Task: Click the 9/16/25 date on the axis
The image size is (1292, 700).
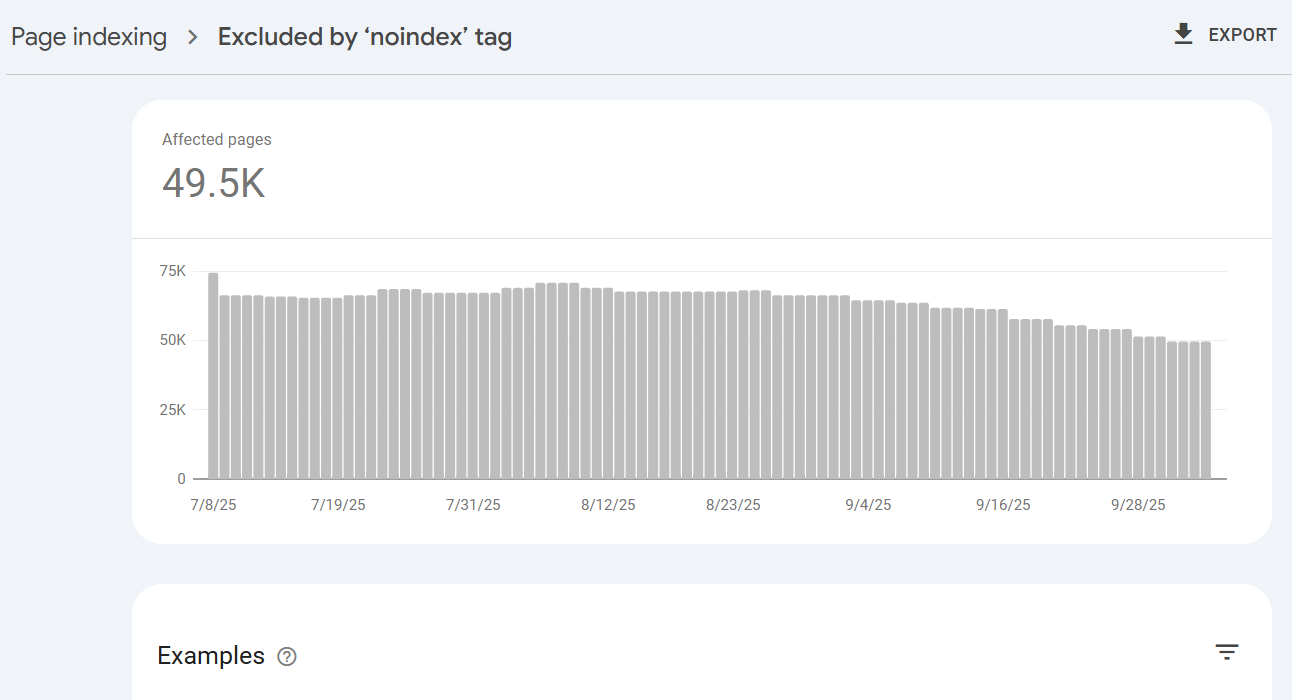Action: click(1003, 505)
